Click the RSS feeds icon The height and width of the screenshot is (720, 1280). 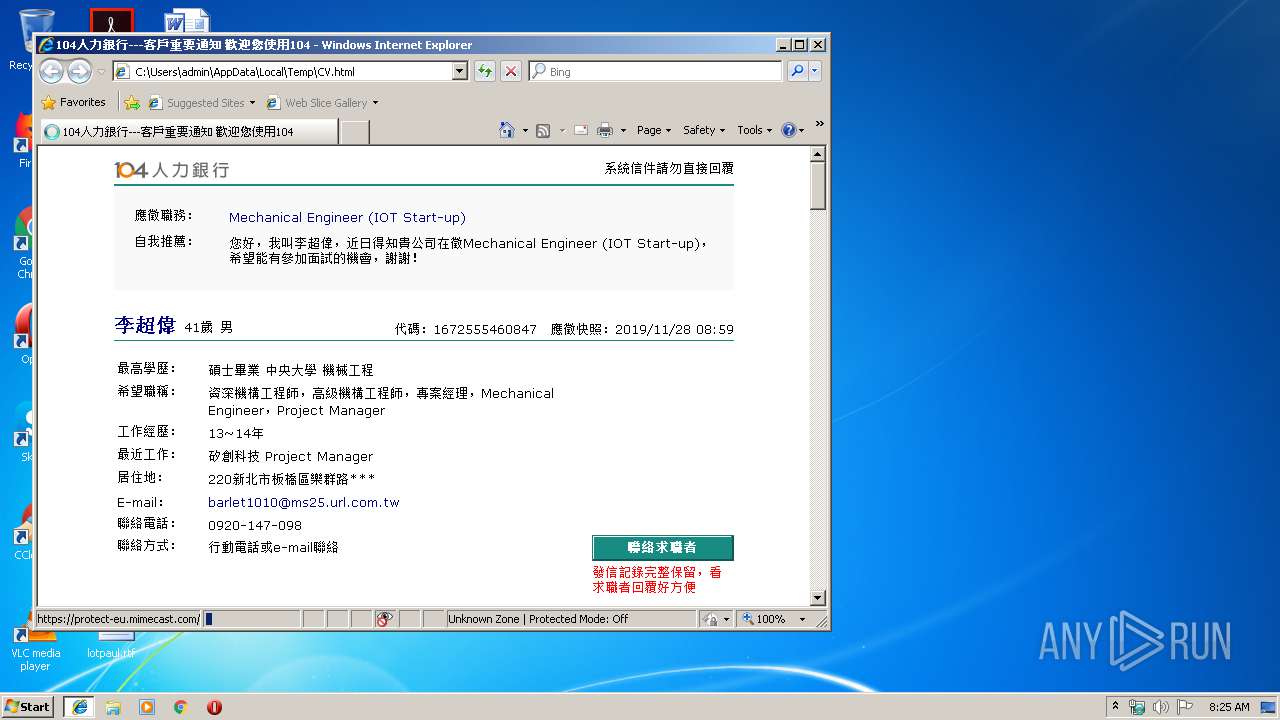click(x=543, y=130)
